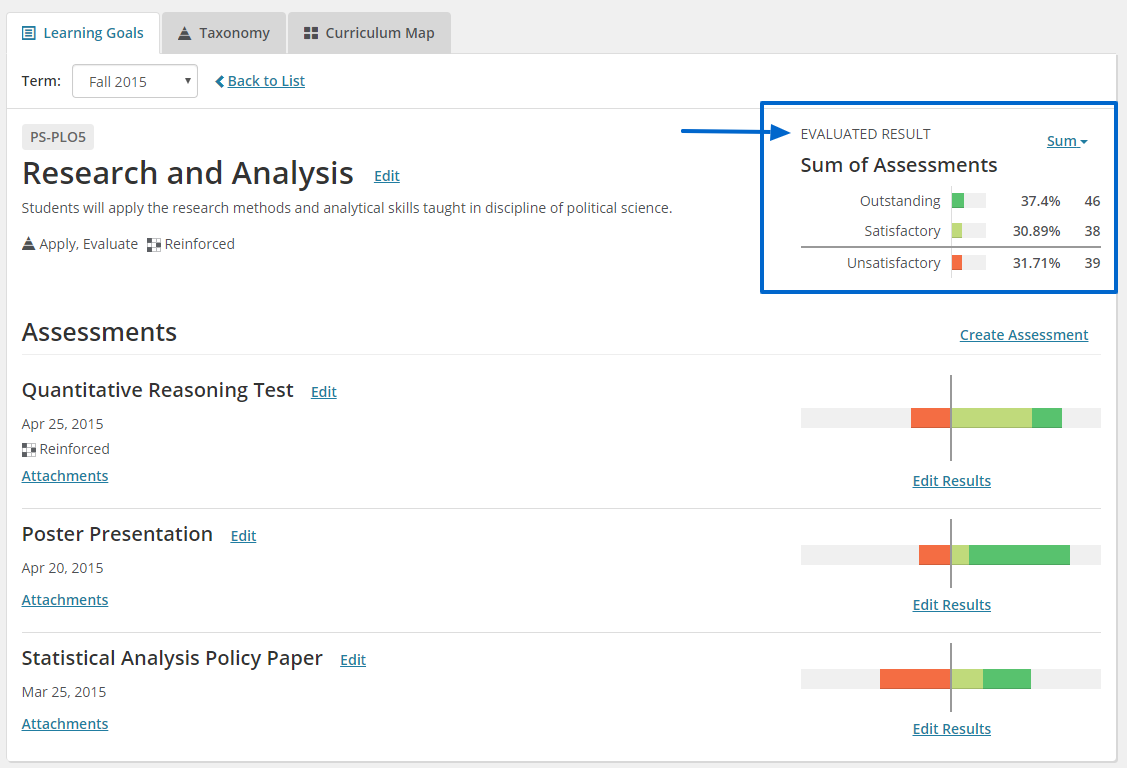Viewport: 1127px width, 768px height.
Task: Open Attachments for Statistical Analysis Policy Paper
Action: [x=65, y=723]
